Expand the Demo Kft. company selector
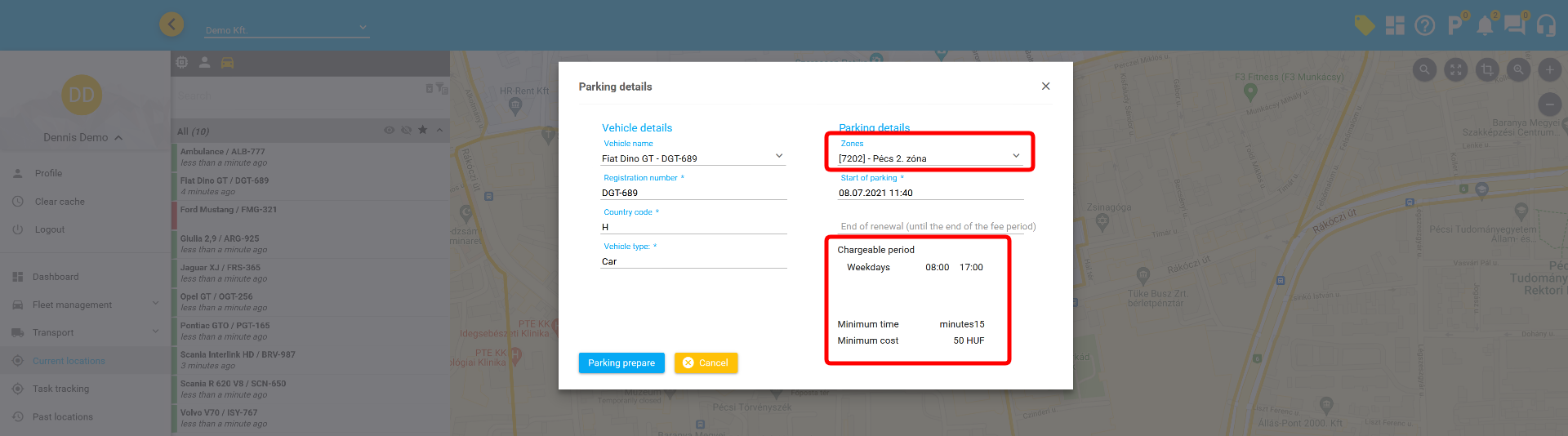Screen dimensions: 1568x436 286,29
